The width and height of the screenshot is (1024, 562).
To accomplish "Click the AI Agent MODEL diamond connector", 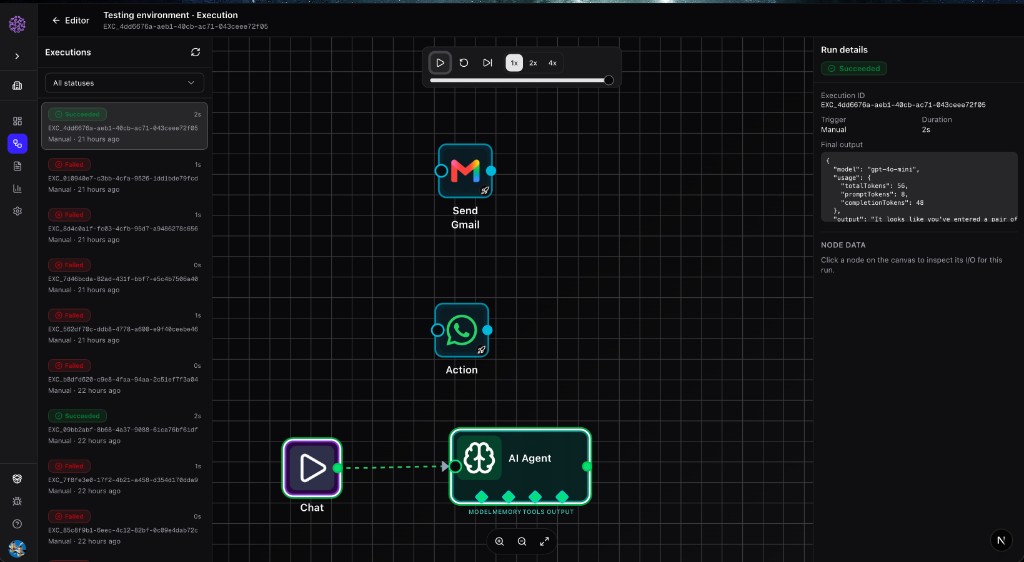I will (x=481, y=497).
